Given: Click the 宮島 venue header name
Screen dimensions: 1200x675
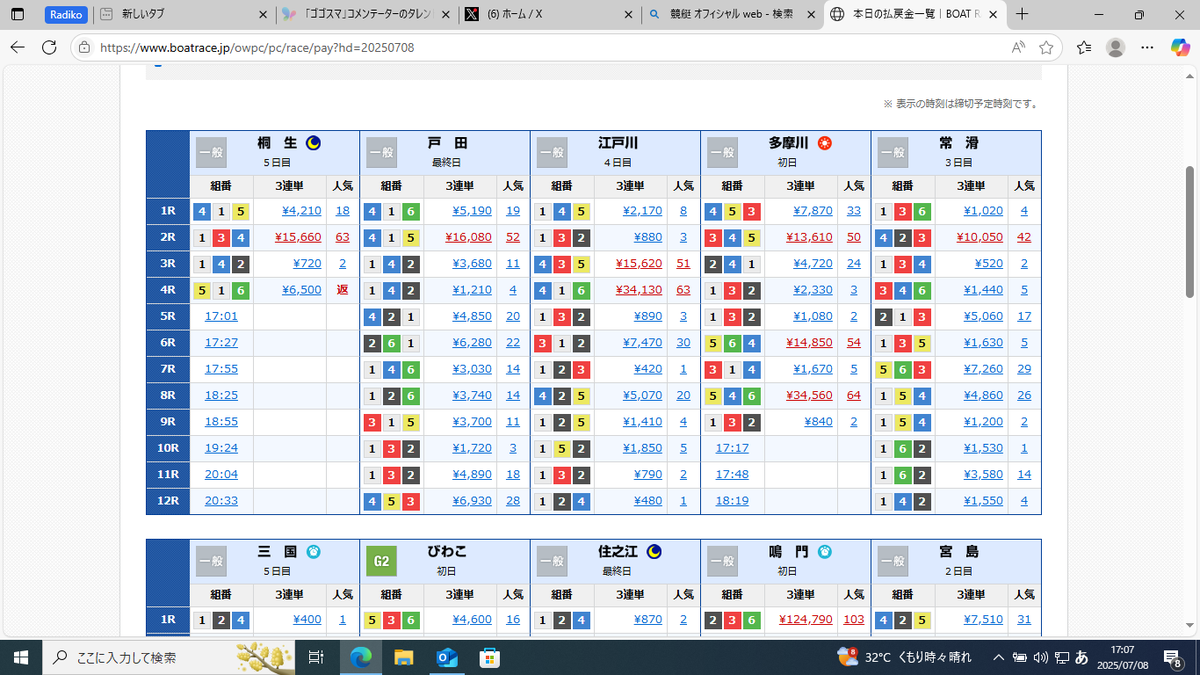Looking at the screenshot, I should pos(958,551).
